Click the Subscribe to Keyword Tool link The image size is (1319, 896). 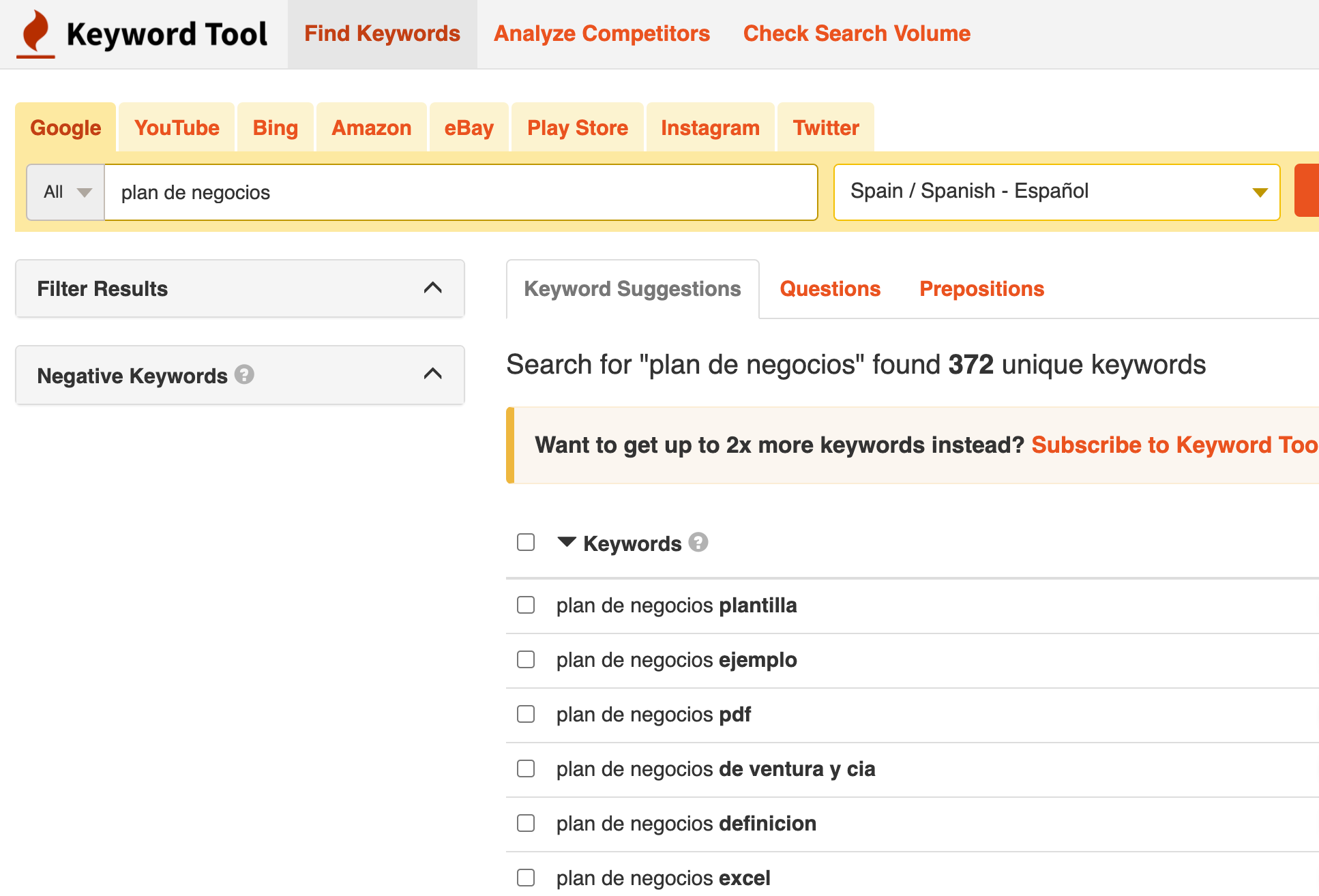click(x=1175, y=445)
